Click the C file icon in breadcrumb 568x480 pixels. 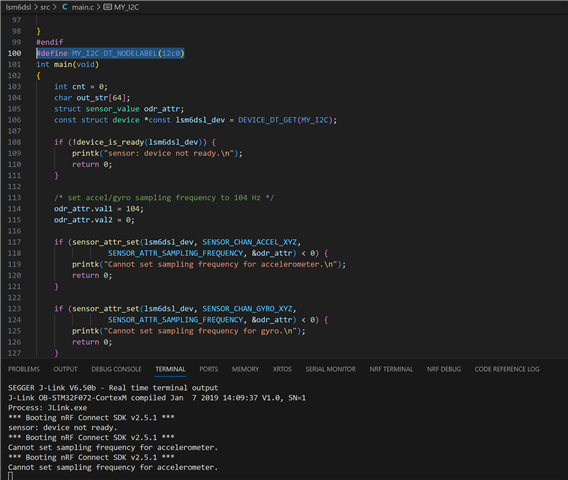click(64, 7)
